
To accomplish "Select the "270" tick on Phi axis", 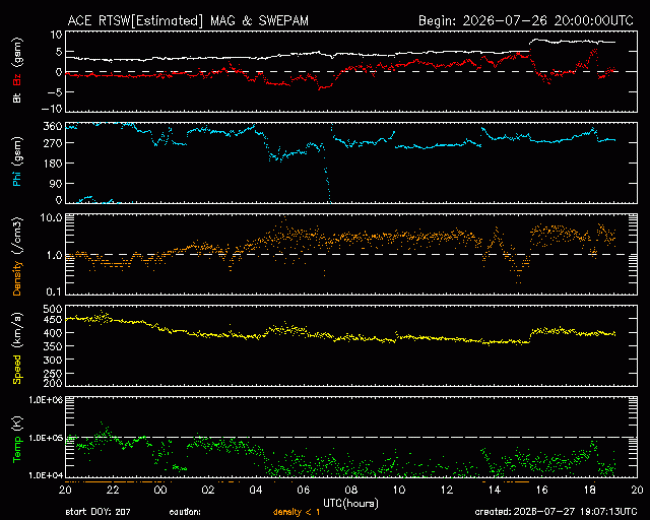I will click(53, 143).
